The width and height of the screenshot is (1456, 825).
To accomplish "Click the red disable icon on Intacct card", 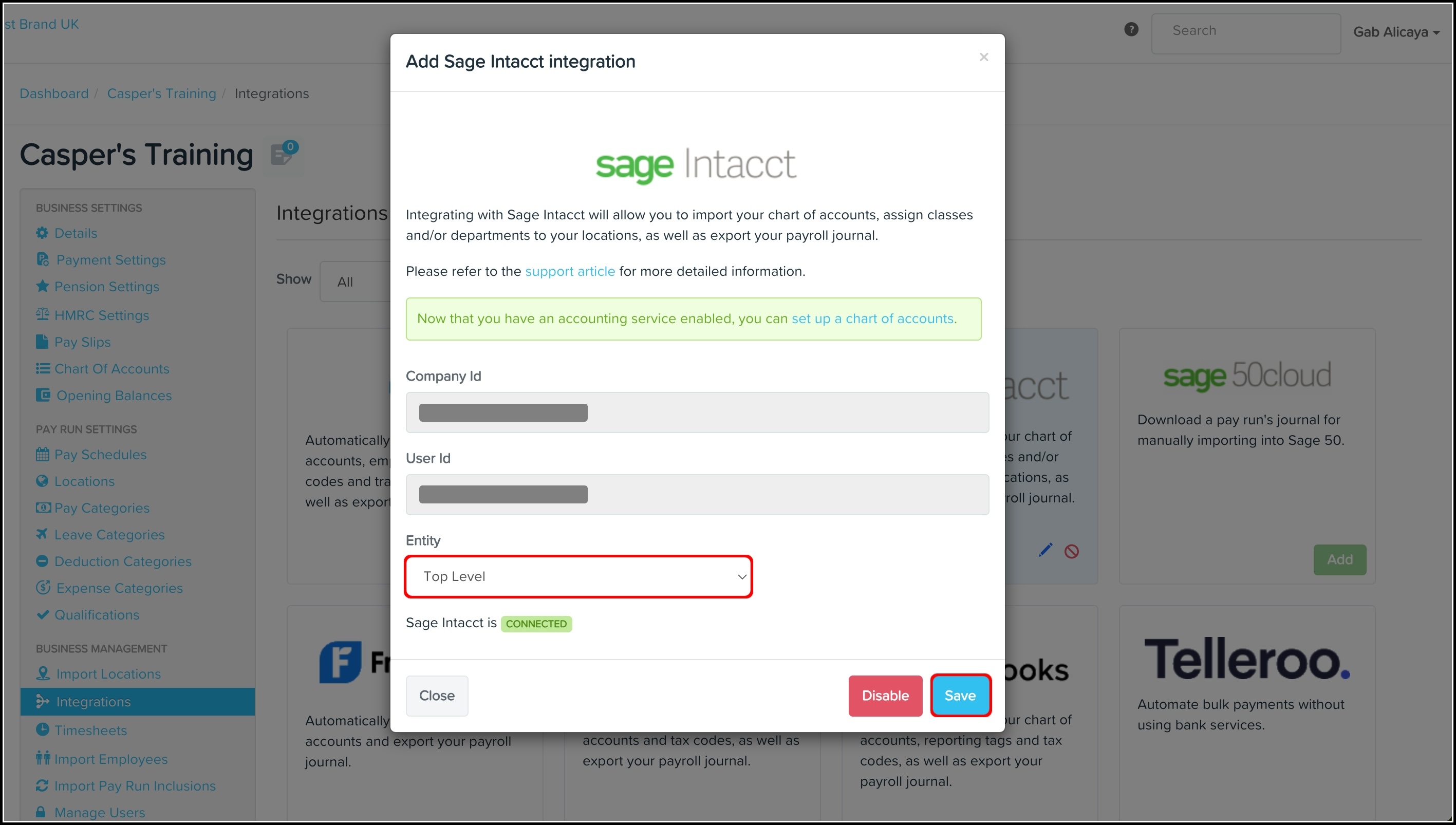I will (1071, 551).
